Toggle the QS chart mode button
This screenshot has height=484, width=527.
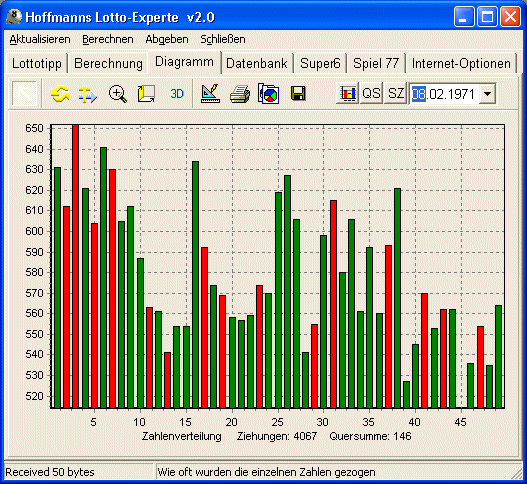371,93
